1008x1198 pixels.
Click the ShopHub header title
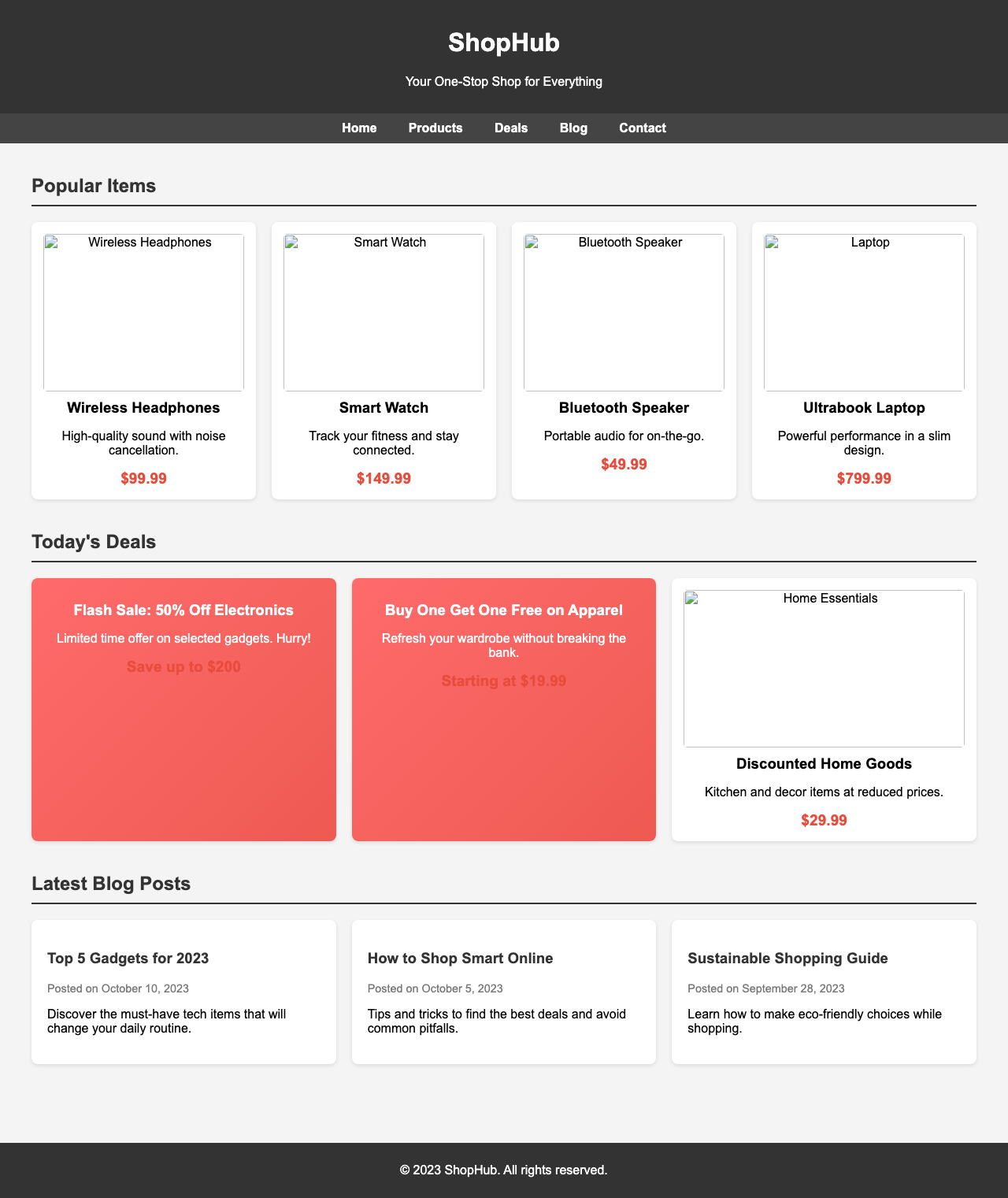504,44
